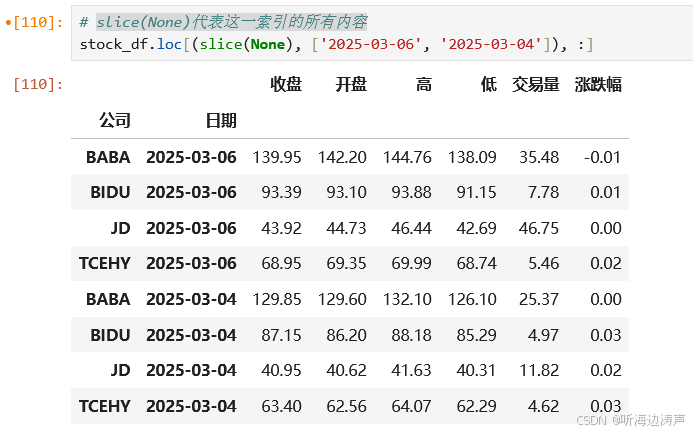The height and width of the screenshot is (434, 693).
Task: Click the value 11.82
Action: [x=539, y=370]
